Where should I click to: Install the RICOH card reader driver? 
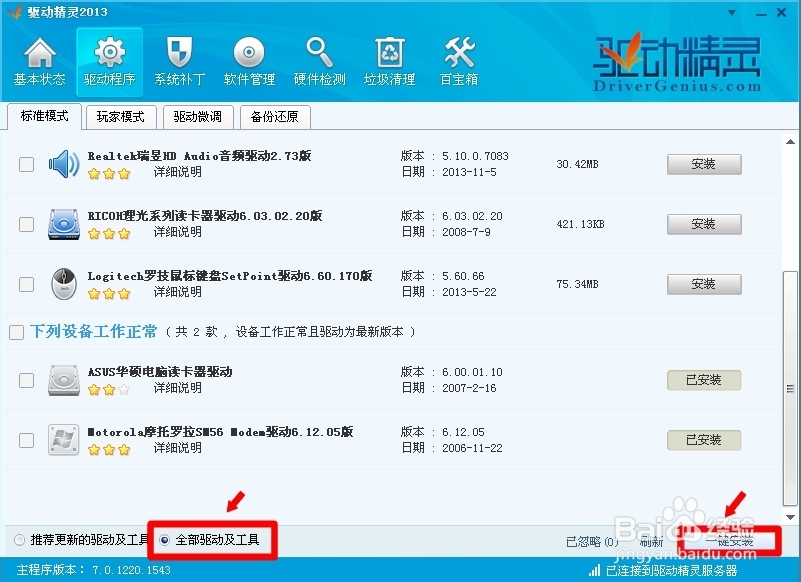click(704, 224)
